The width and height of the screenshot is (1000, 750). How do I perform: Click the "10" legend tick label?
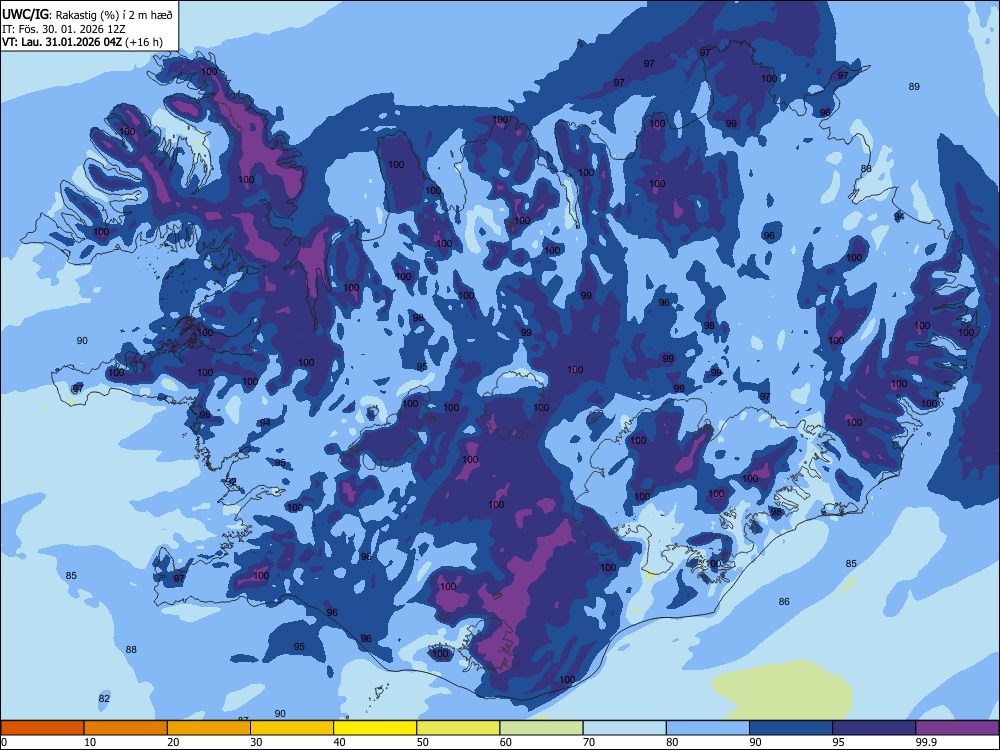click(x=90, y=742)
